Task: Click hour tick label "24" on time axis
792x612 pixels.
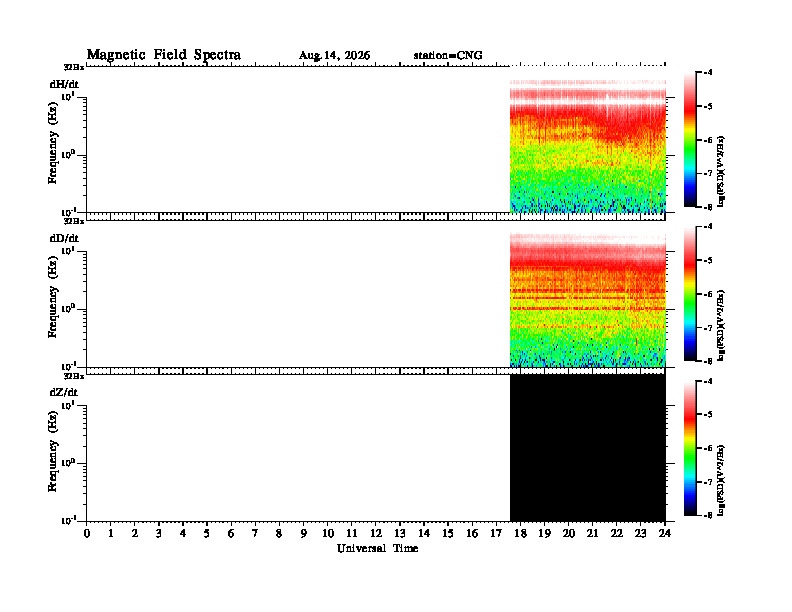Action: pos(665,534)
